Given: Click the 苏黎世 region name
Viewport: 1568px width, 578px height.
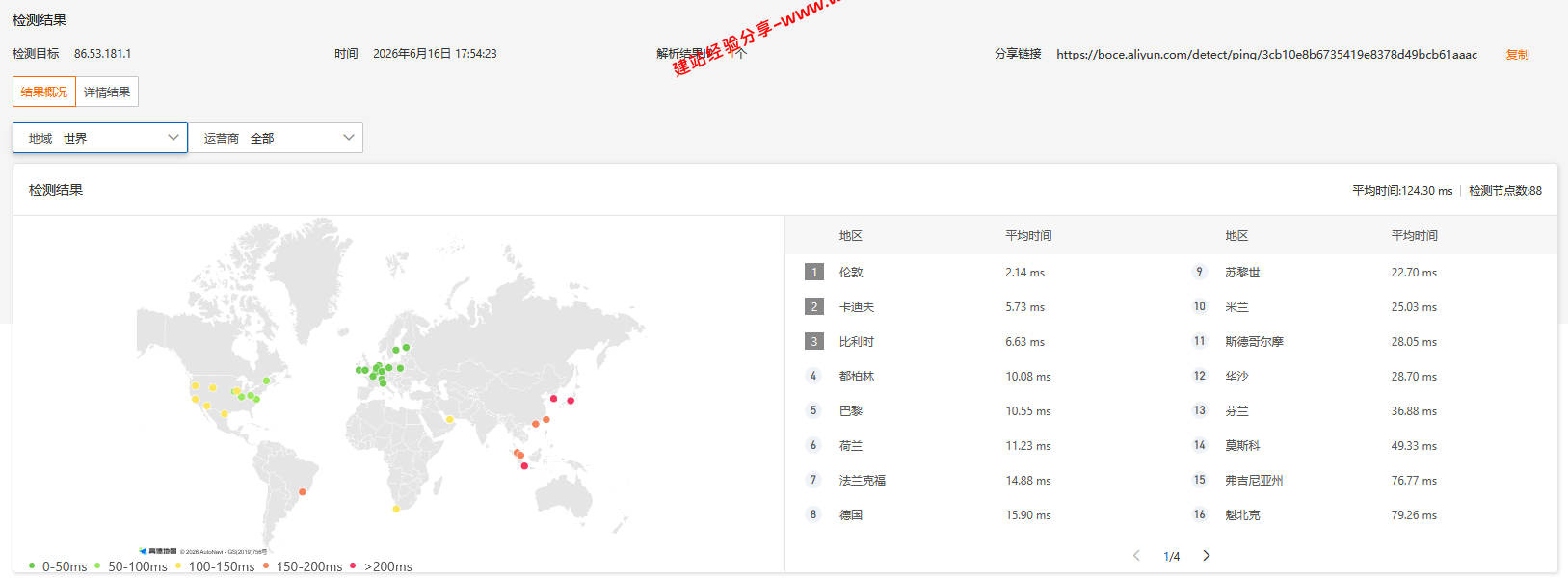Looking at the screenshot, I should point(1242,273).
